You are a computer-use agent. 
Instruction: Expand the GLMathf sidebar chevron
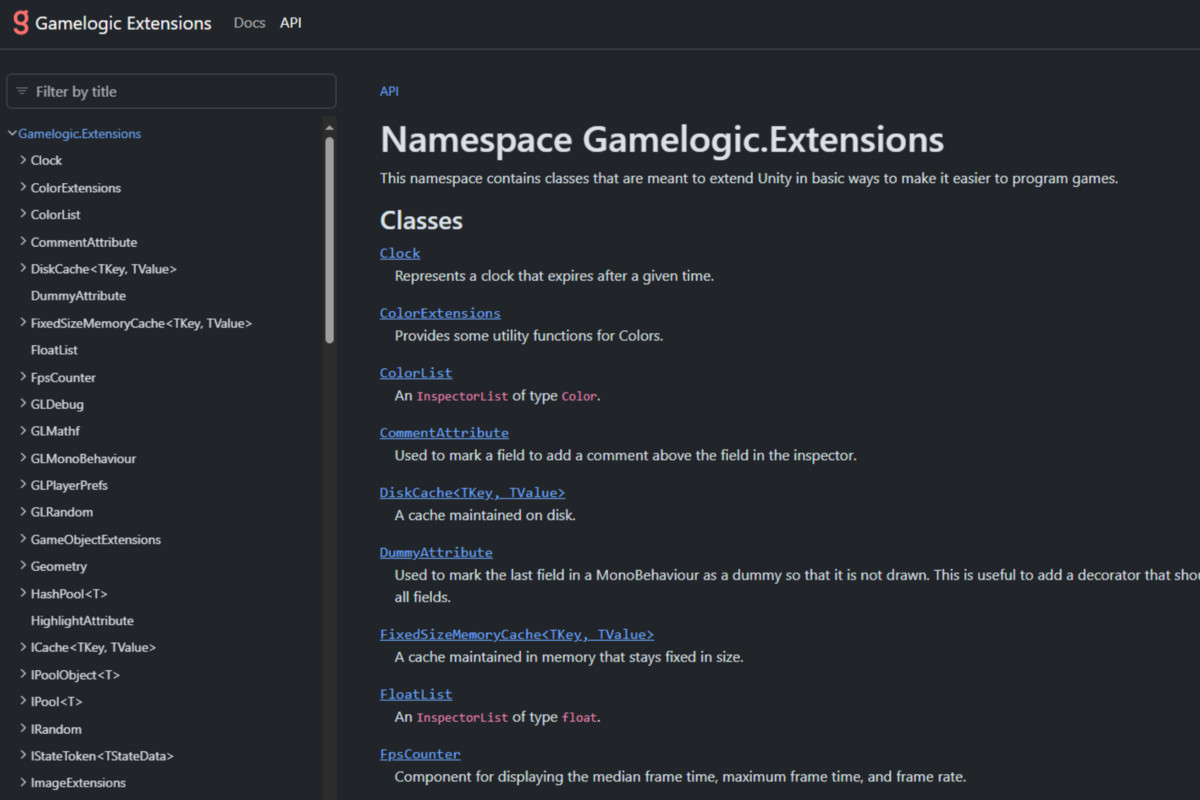23,431
